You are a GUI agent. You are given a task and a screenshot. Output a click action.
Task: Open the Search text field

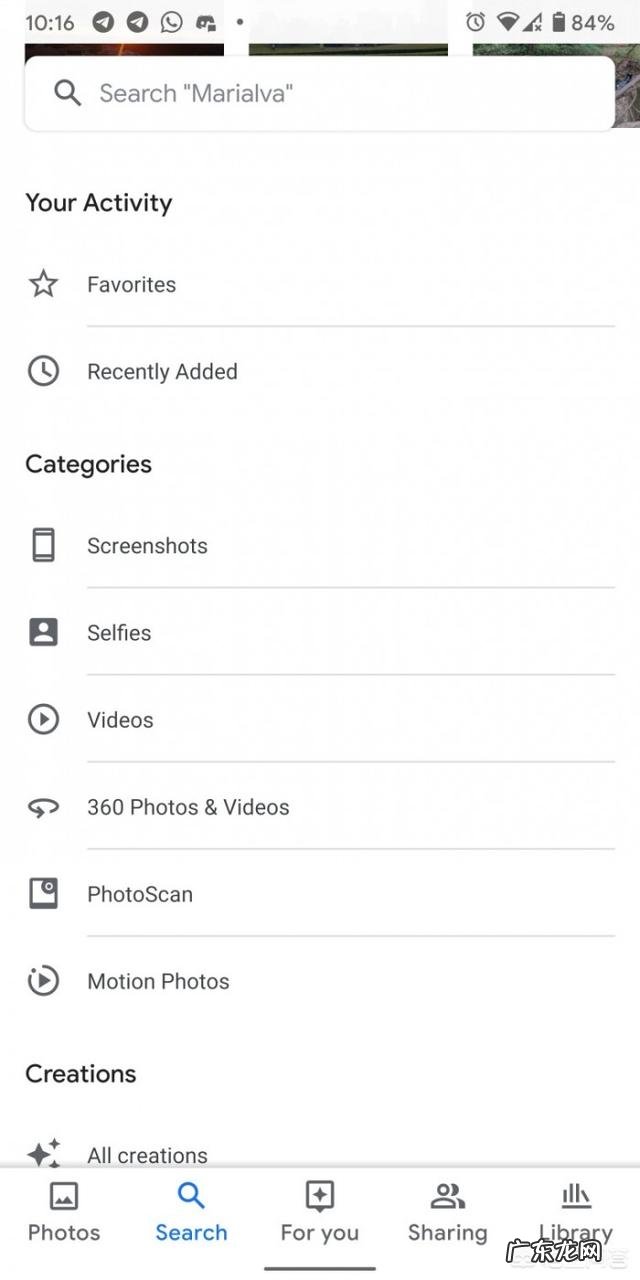click(x=300, y=92)
